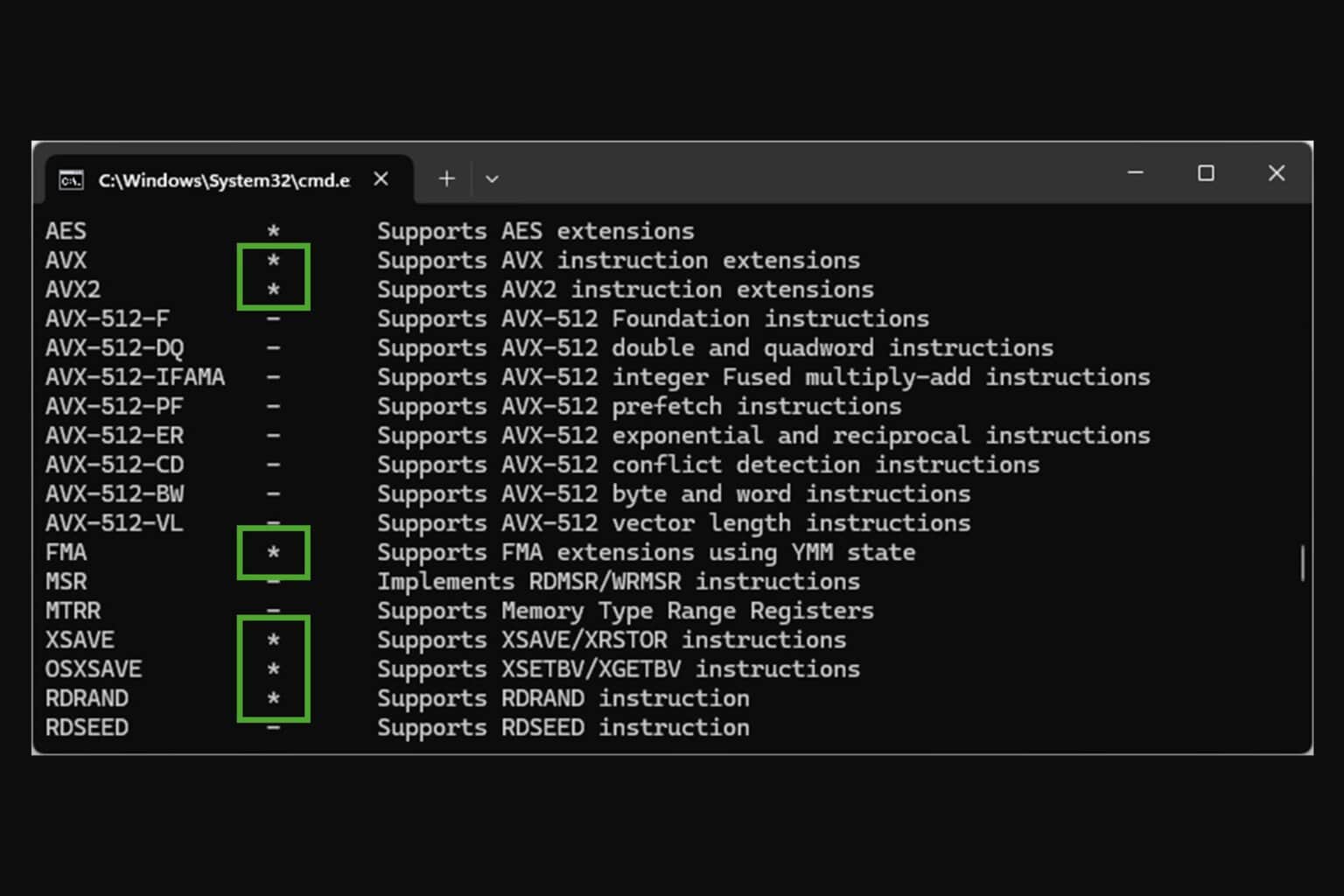Click the 'MSR' feature name
The image size is (1344, 896).
(66, 582)
